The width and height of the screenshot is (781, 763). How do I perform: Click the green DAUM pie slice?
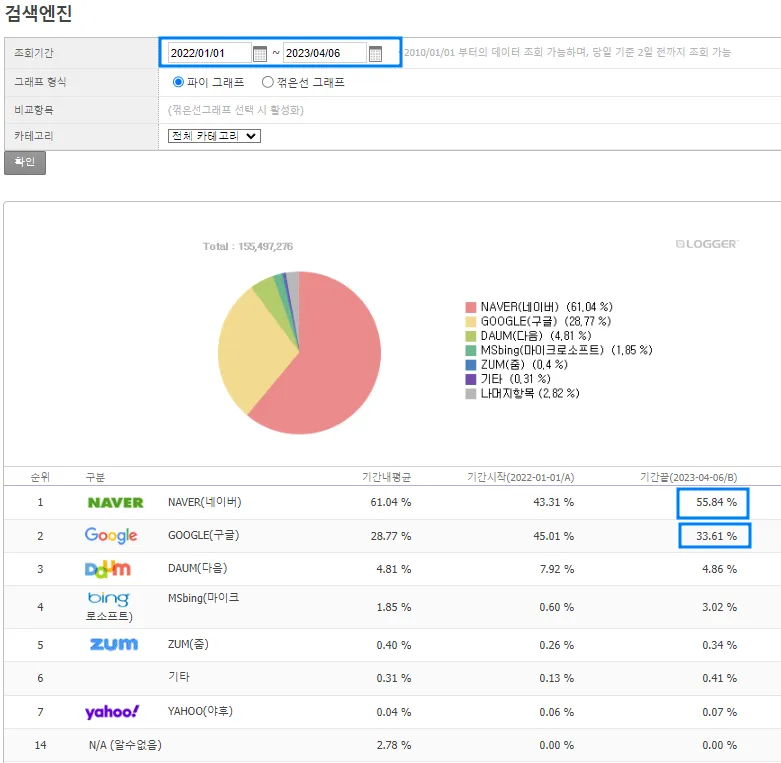tap(271, 299)
